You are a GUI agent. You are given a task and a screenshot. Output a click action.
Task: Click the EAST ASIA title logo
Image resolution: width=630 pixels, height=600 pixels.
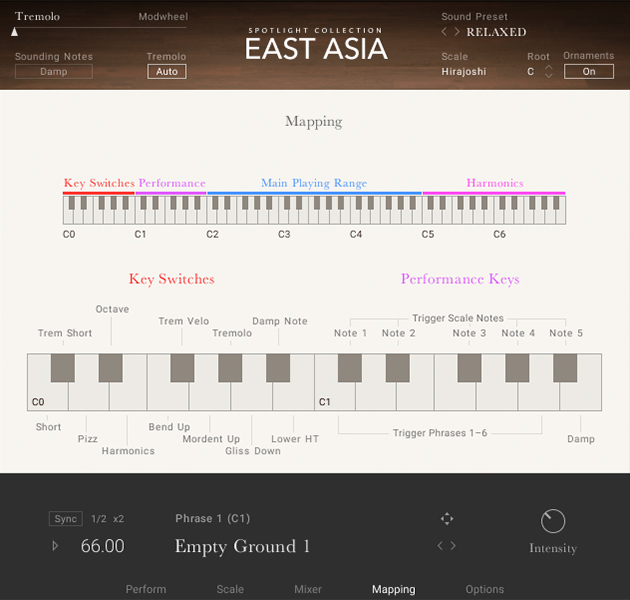click(x=316, y=49)
